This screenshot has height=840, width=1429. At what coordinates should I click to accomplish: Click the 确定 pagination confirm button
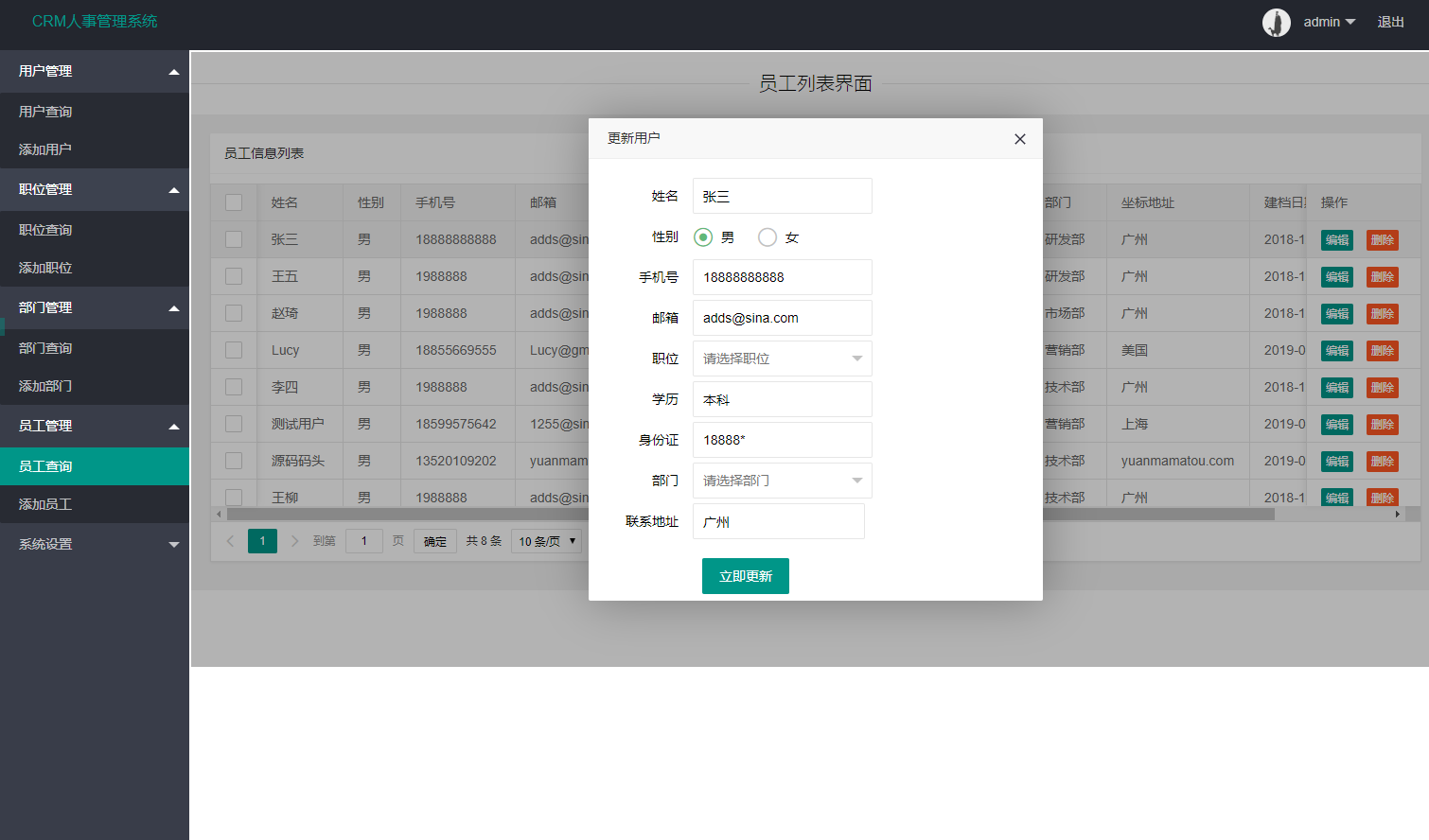(x=434, y=540)
